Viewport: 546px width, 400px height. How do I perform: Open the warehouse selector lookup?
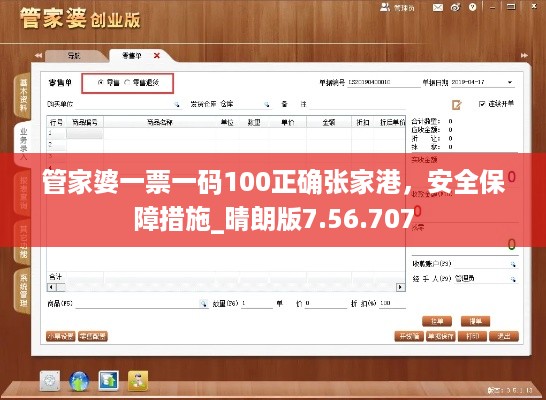[x=266, y=104]
